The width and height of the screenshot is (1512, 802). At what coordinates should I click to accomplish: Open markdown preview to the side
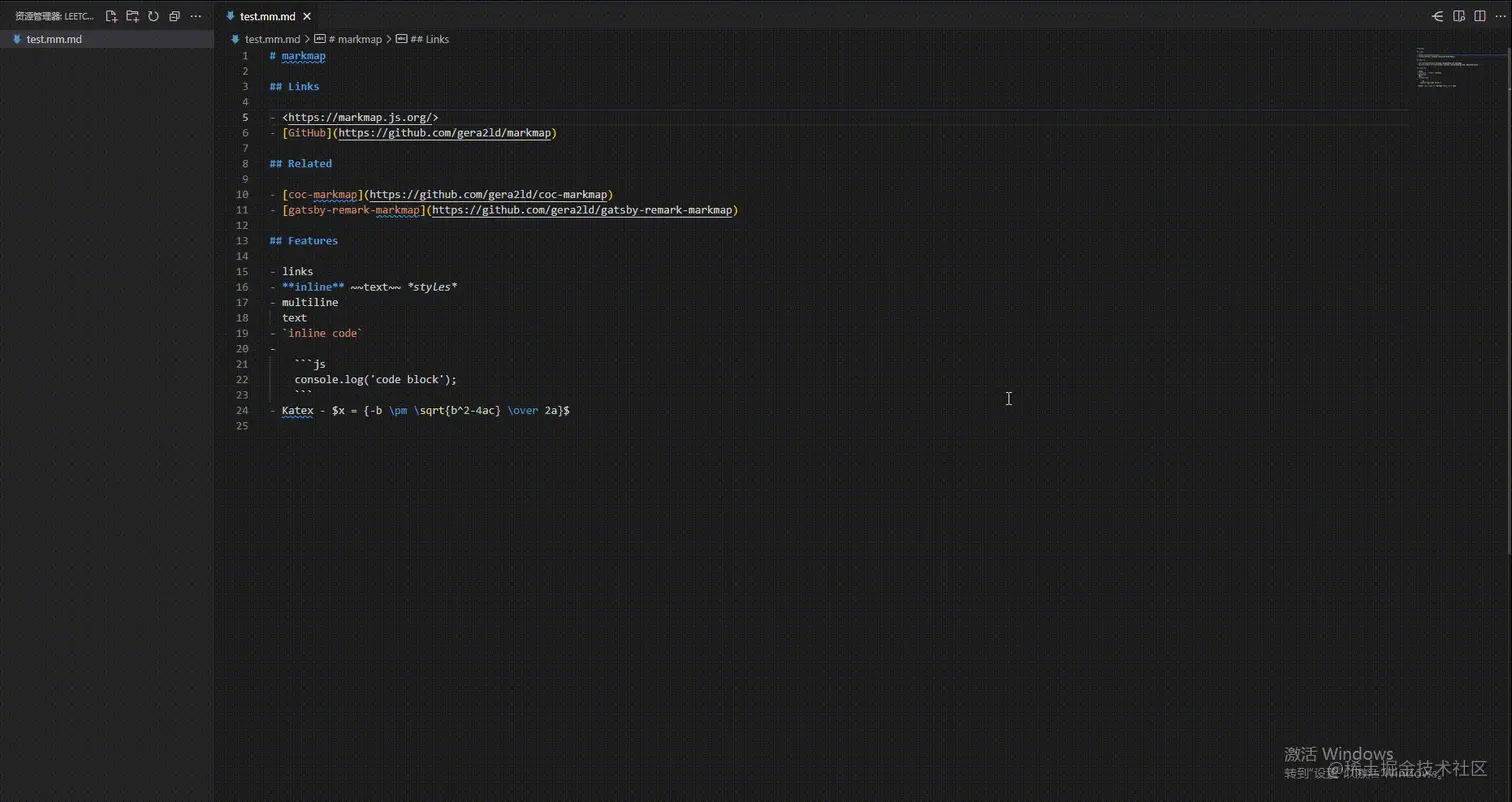click(1459, 16)
